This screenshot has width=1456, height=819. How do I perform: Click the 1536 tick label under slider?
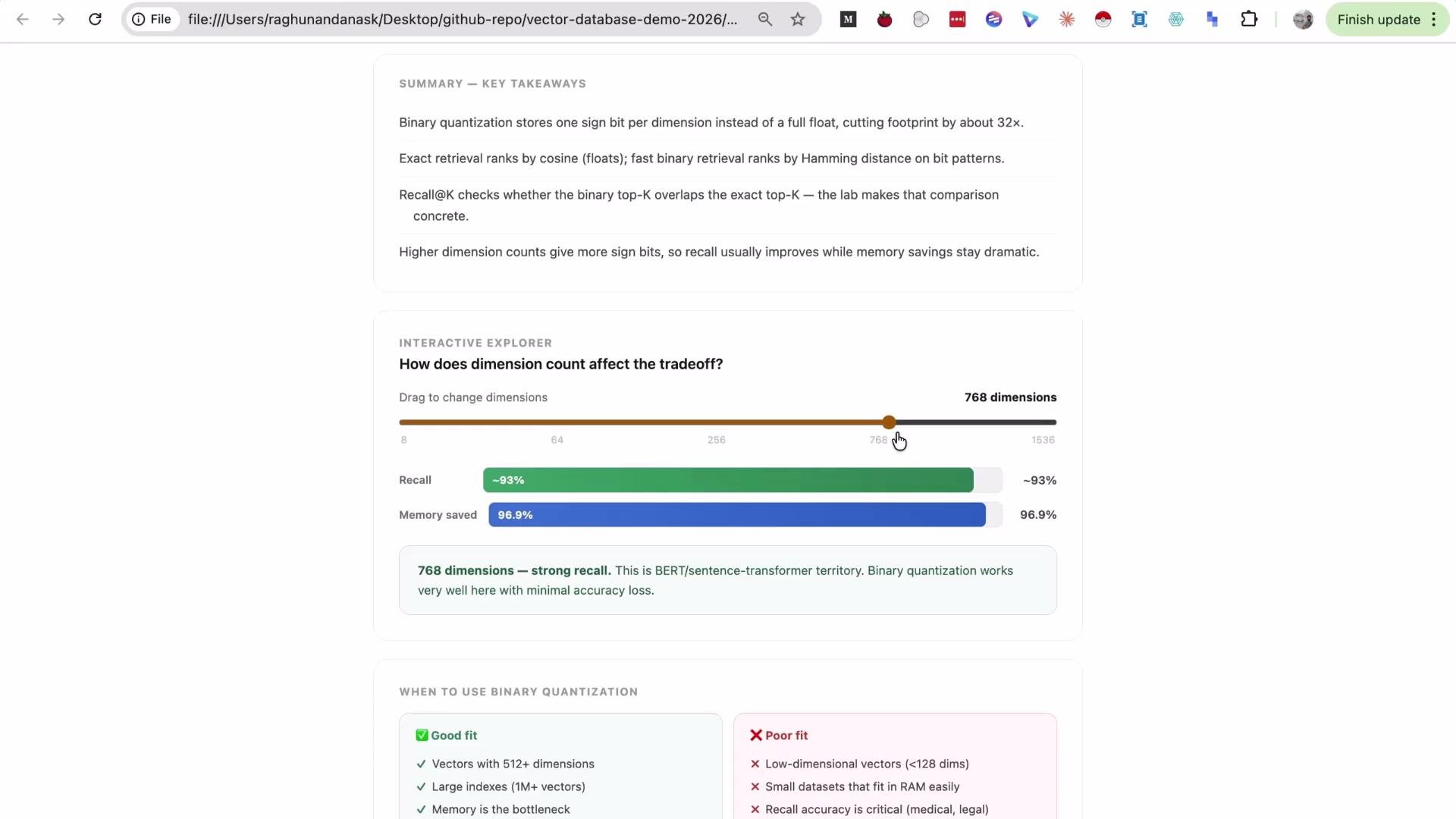[1043, 440]
